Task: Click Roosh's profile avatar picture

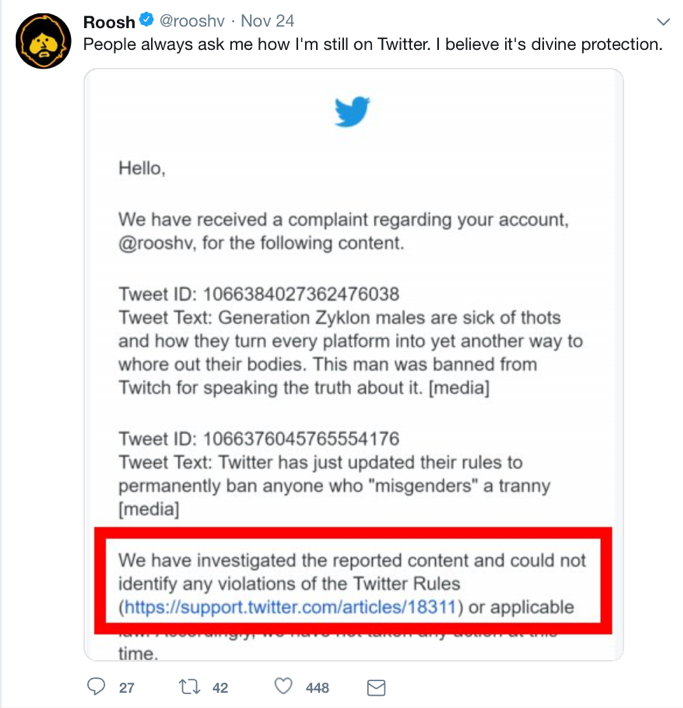Action: click(41, 41)
